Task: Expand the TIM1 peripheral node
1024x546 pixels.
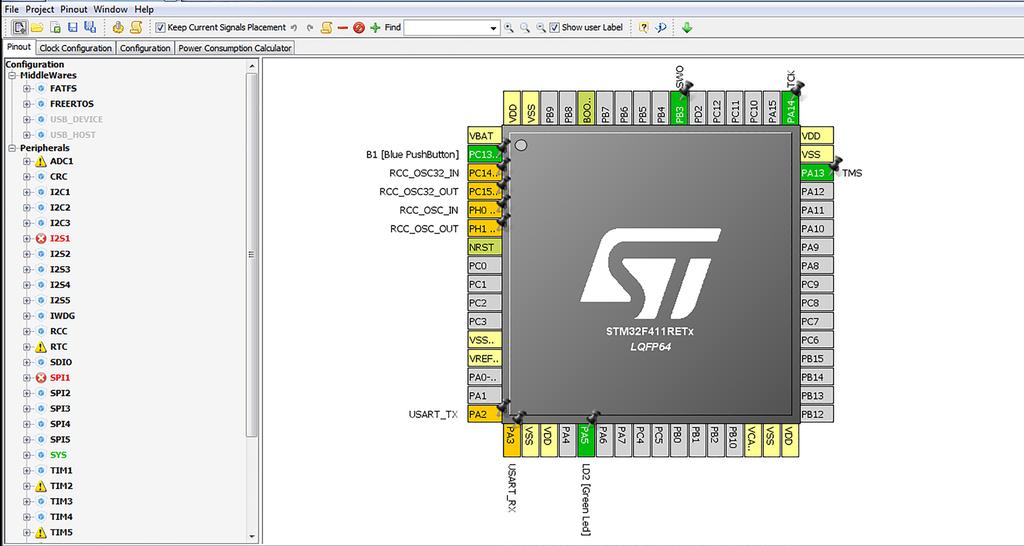Action: [27, 470]
